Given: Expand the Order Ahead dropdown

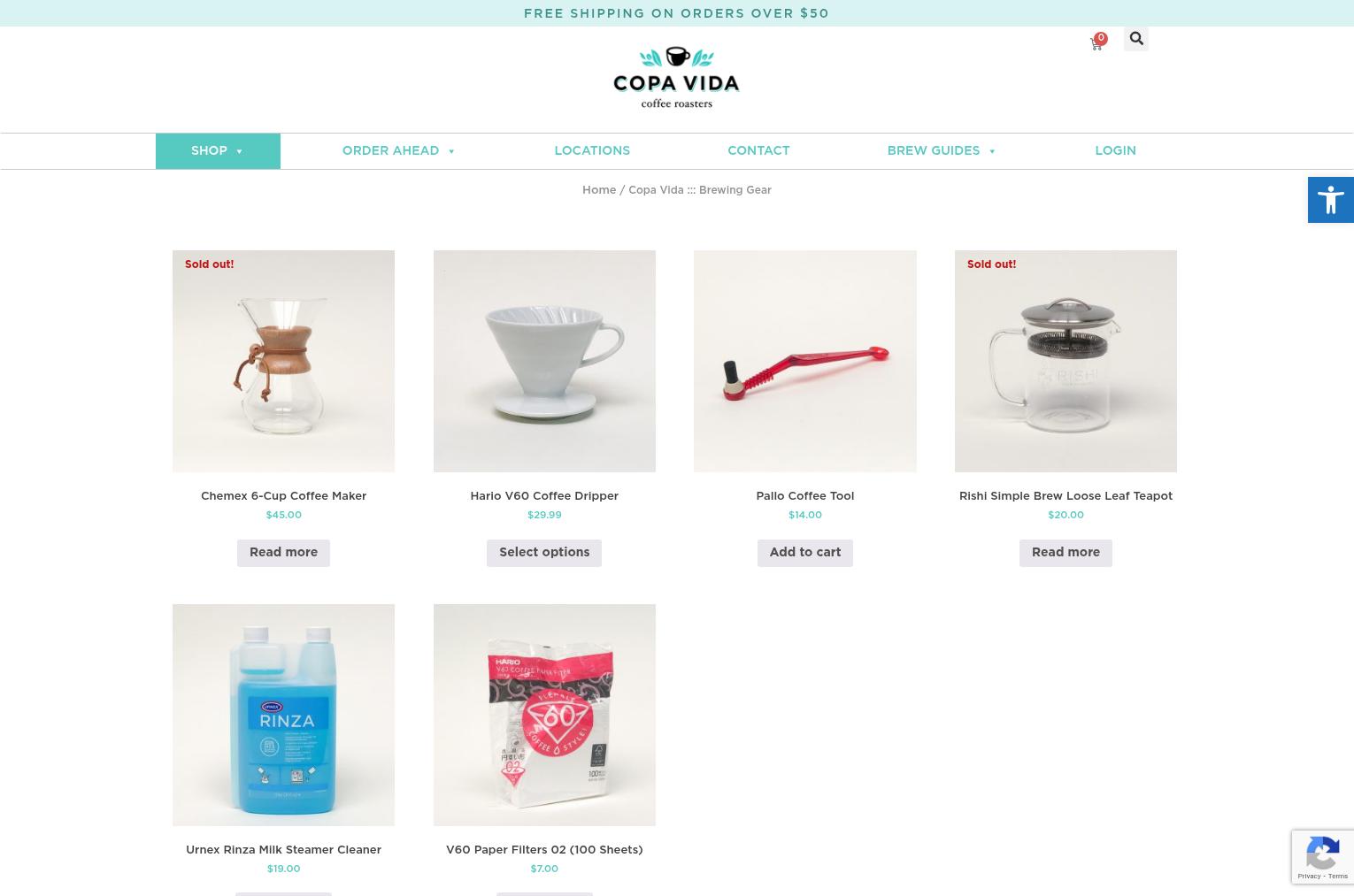Looking at the screenshot, I should [x=399, y=151].
